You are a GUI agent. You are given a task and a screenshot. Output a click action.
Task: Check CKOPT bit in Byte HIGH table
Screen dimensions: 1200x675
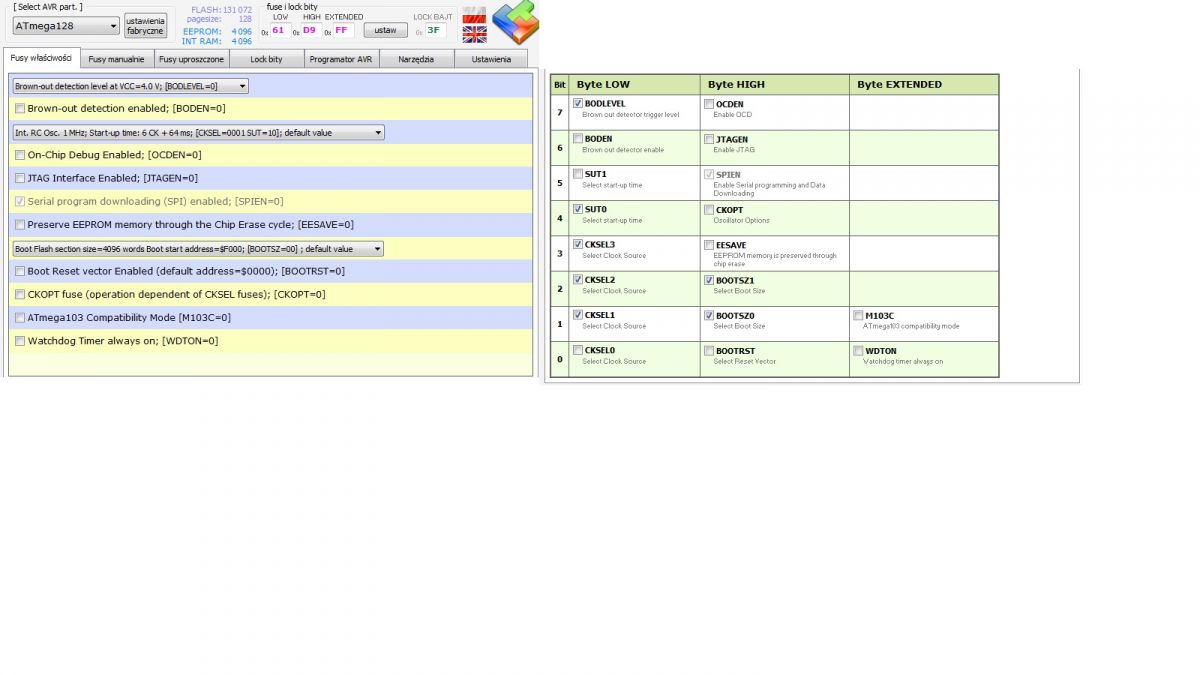pos(709,210)
